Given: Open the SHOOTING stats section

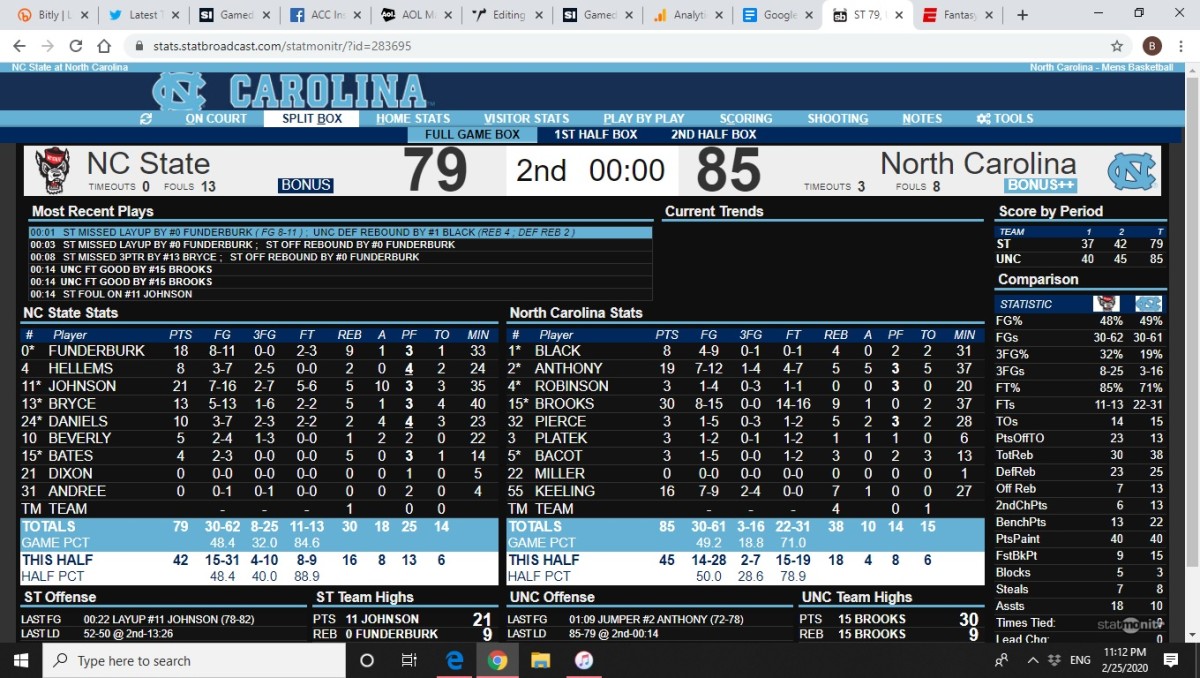Looking at the screenshot, I should click(x=838, y=118).
